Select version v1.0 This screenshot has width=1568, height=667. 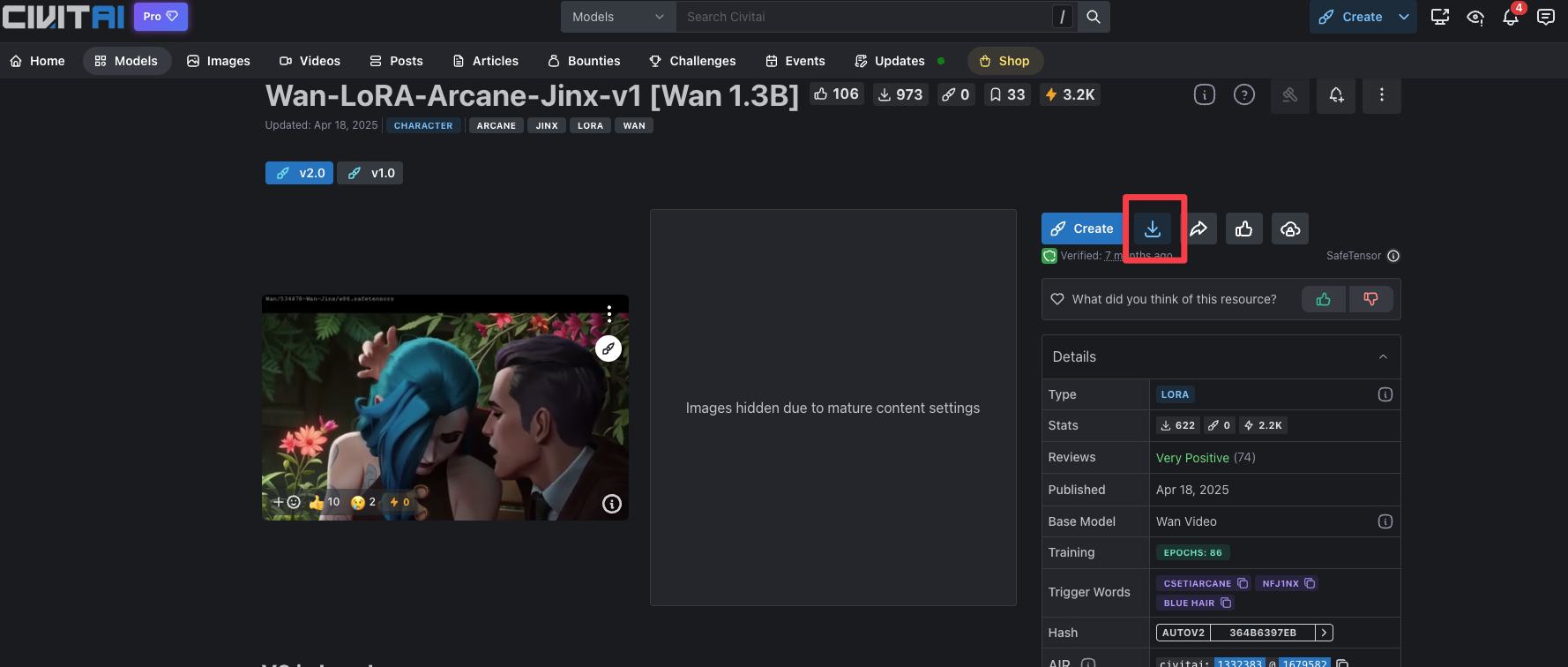click(370, 173)
